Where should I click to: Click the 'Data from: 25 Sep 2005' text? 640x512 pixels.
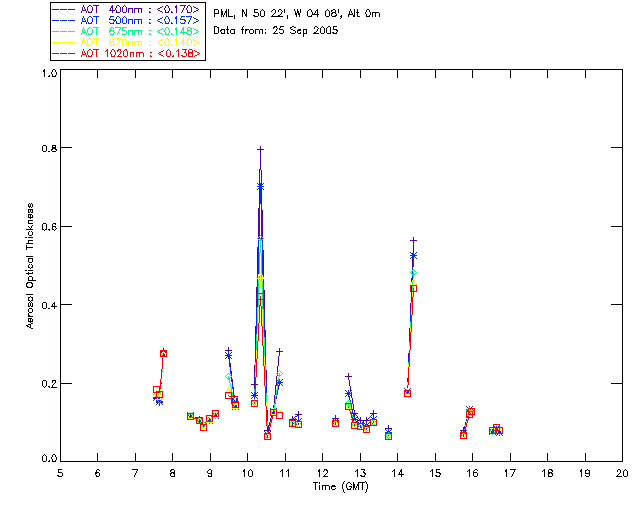[276, 31]
